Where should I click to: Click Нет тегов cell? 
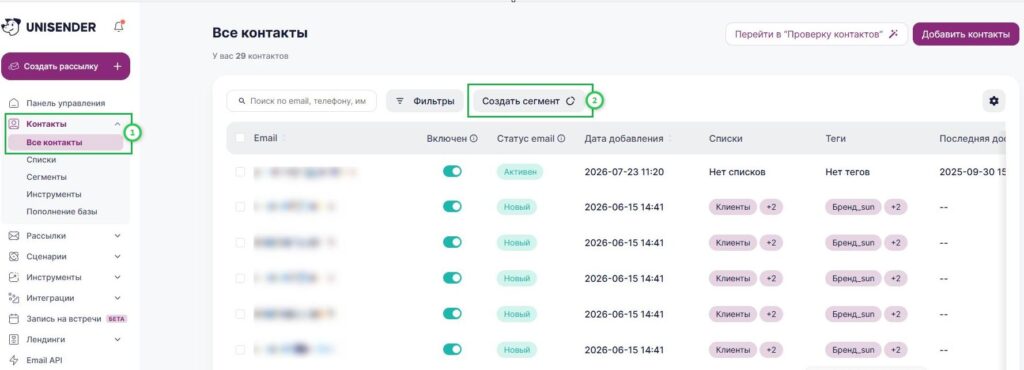pos(847,172)
